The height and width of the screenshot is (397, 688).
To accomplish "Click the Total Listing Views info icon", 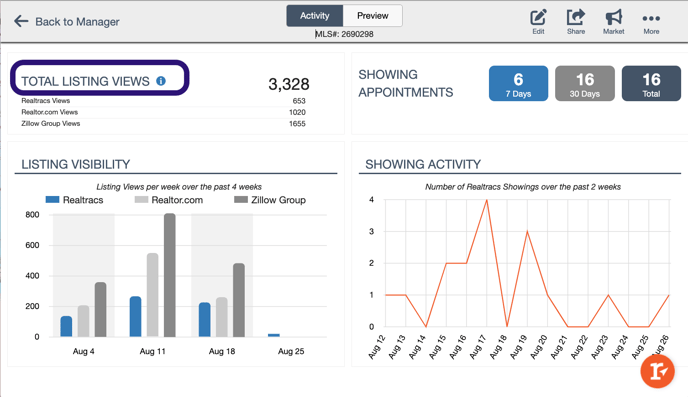I will click(x=161, y=81).
